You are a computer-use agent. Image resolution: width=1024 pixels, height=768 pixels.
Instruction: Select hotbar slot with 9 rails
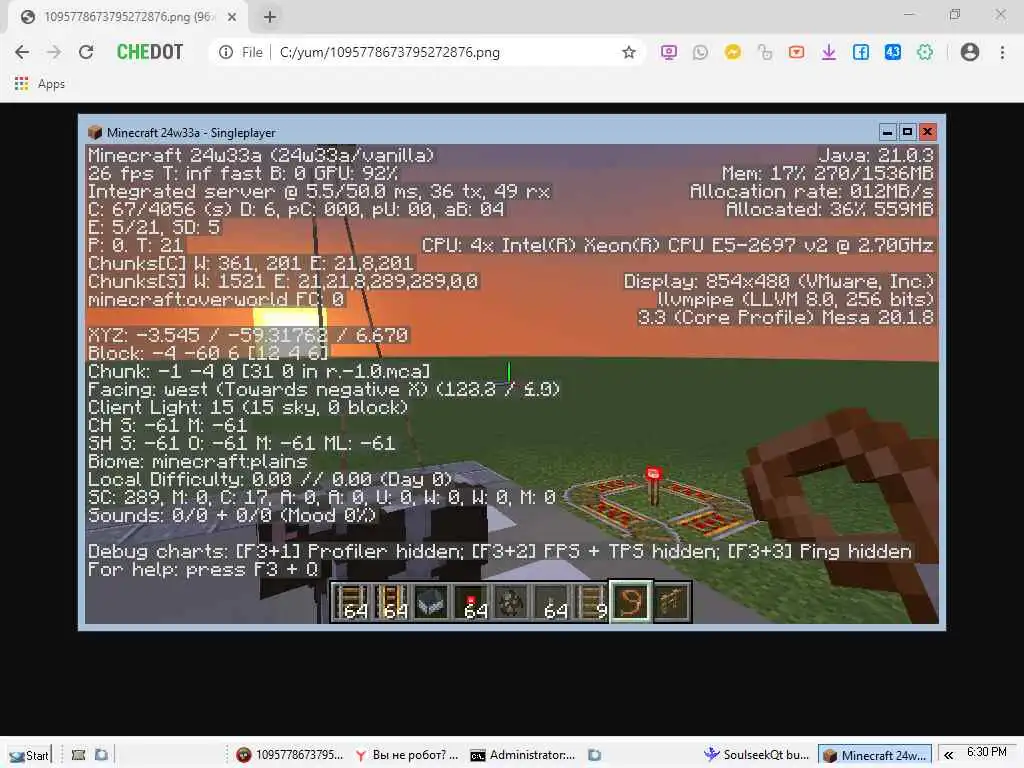click(x=592, y=601)
